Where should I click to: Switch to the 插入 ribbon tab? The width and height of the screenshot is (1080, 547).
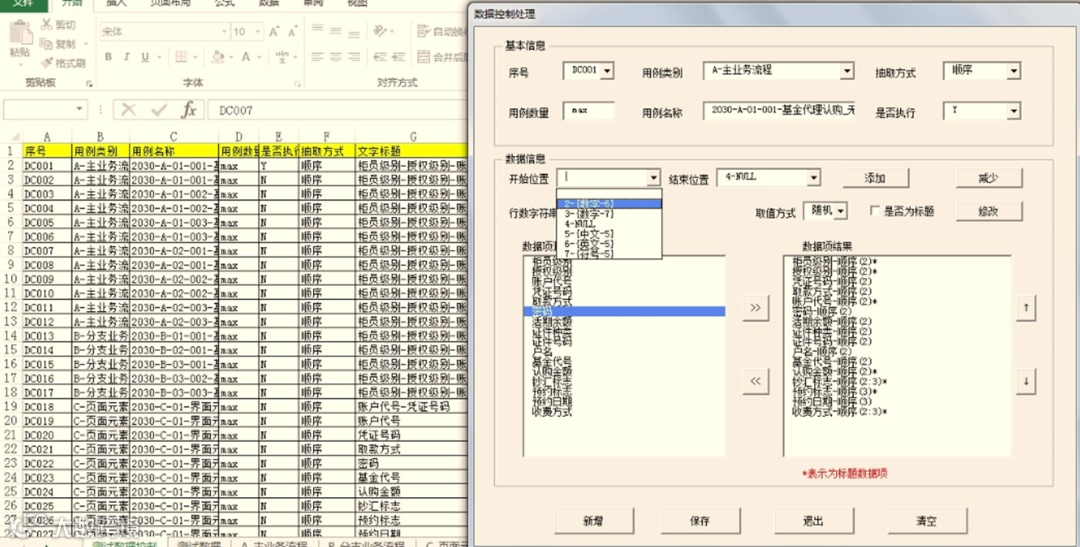coord(116,3)
